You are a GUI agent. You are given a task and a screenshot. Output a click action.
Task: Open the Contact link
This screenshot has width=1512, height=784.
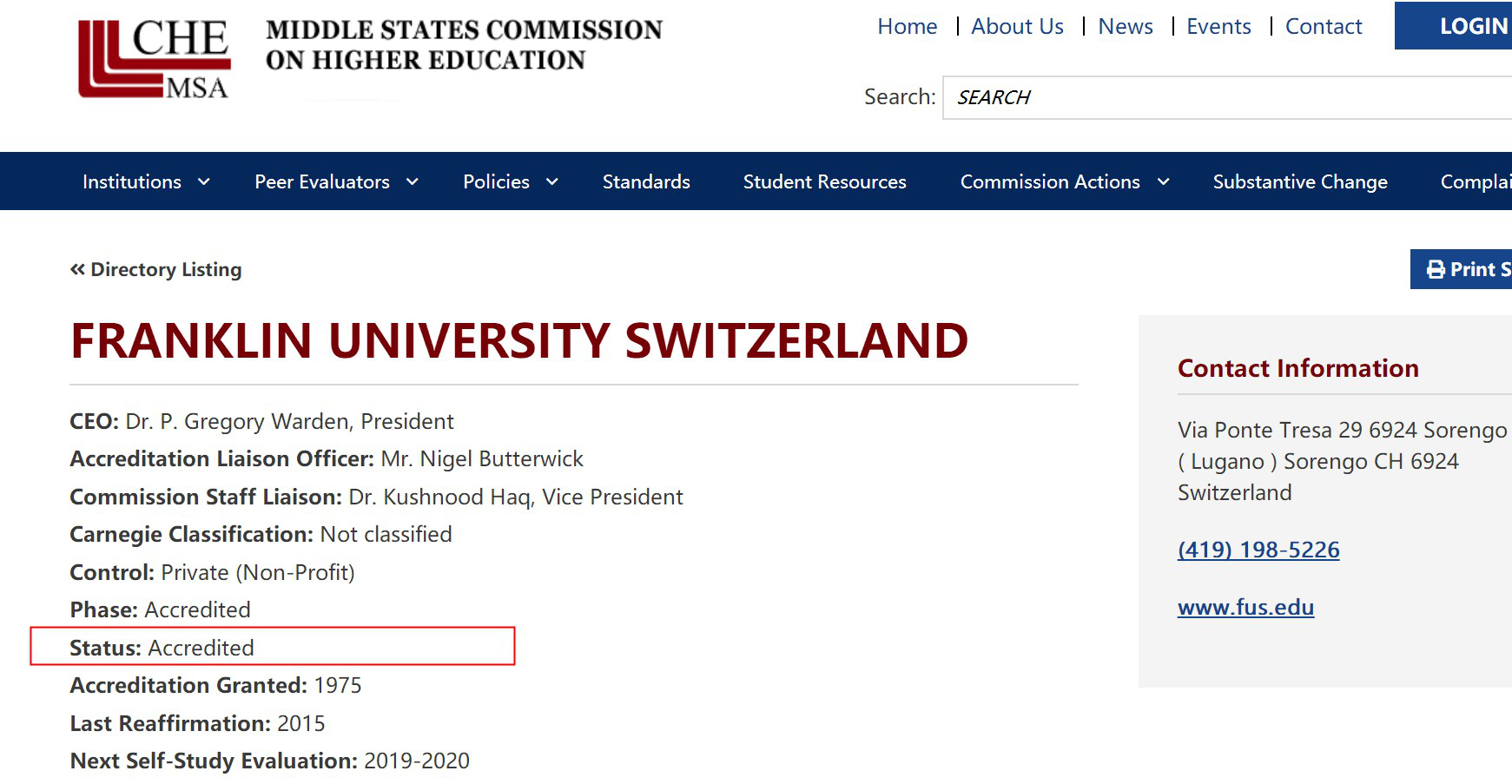1324,27
